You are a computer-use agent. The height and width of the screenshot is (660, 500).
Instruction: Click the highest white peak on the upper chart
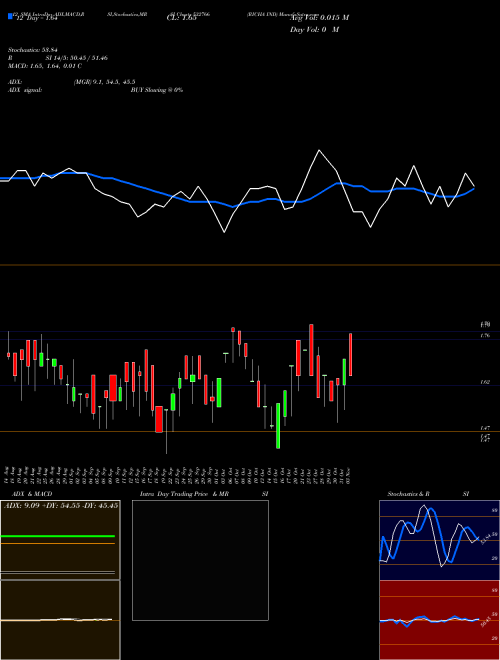[x=319, y=150]
